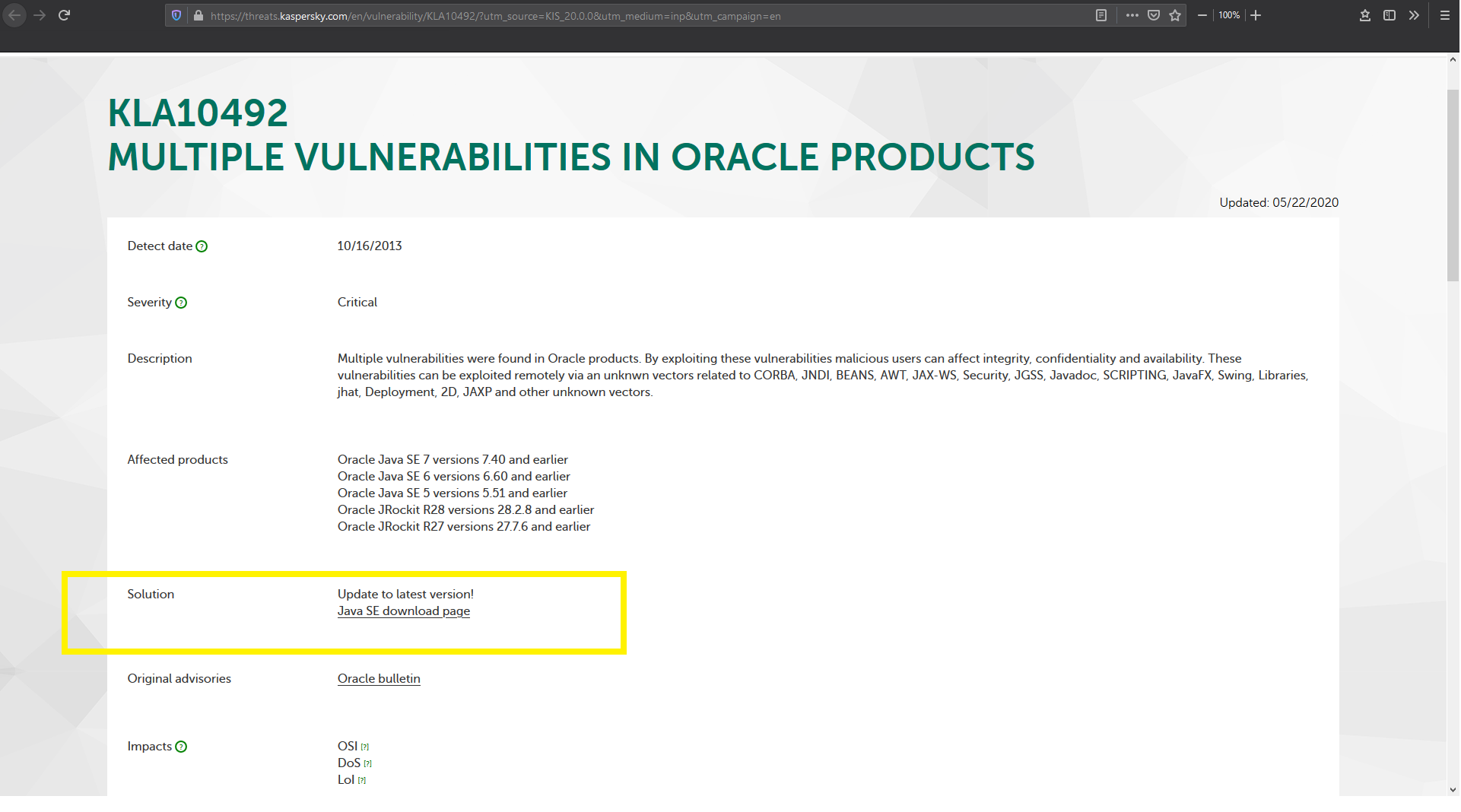1461x812 pixels.
Task: Click the scrollbar up arrow
Action: [x=1453, y=59]
